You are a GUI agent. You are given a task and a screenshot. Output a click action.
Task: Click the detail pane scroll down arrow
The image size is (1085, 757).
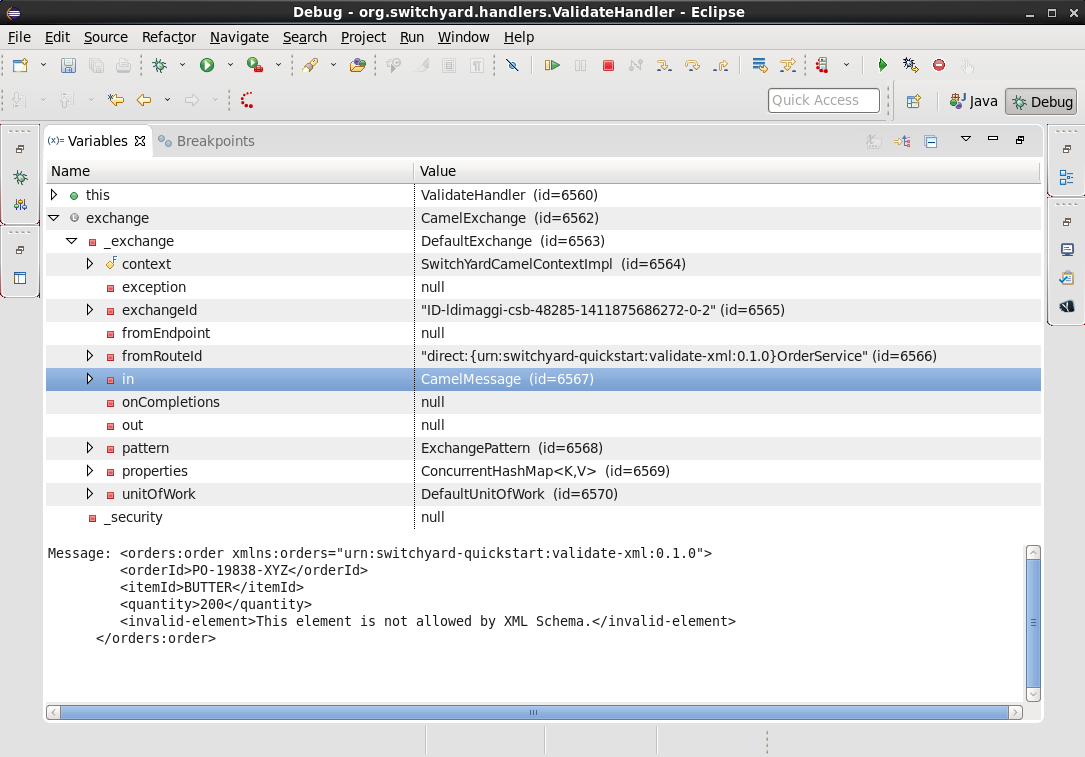pos(1033,694)
